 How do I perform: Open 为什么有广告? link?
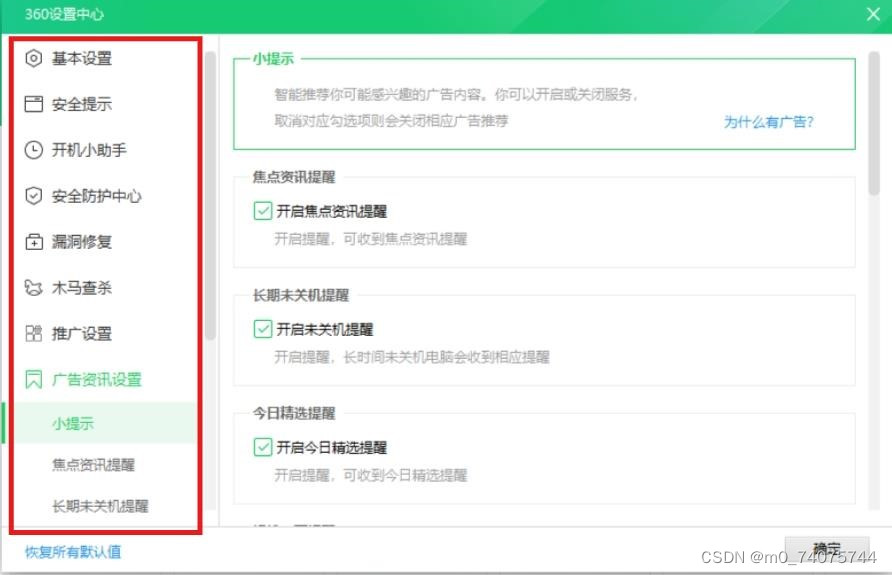pyautogui.click(x=769, y=122)
